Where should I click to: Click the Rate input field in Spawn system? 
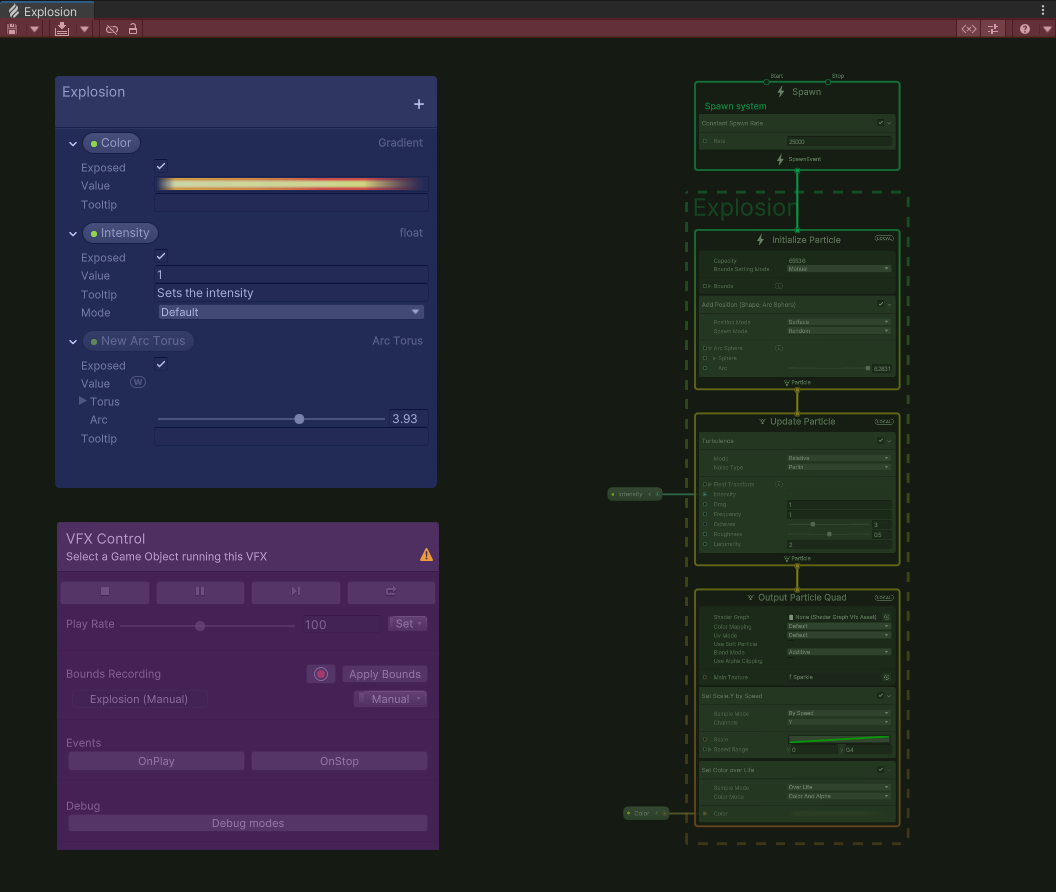[840, 141]
